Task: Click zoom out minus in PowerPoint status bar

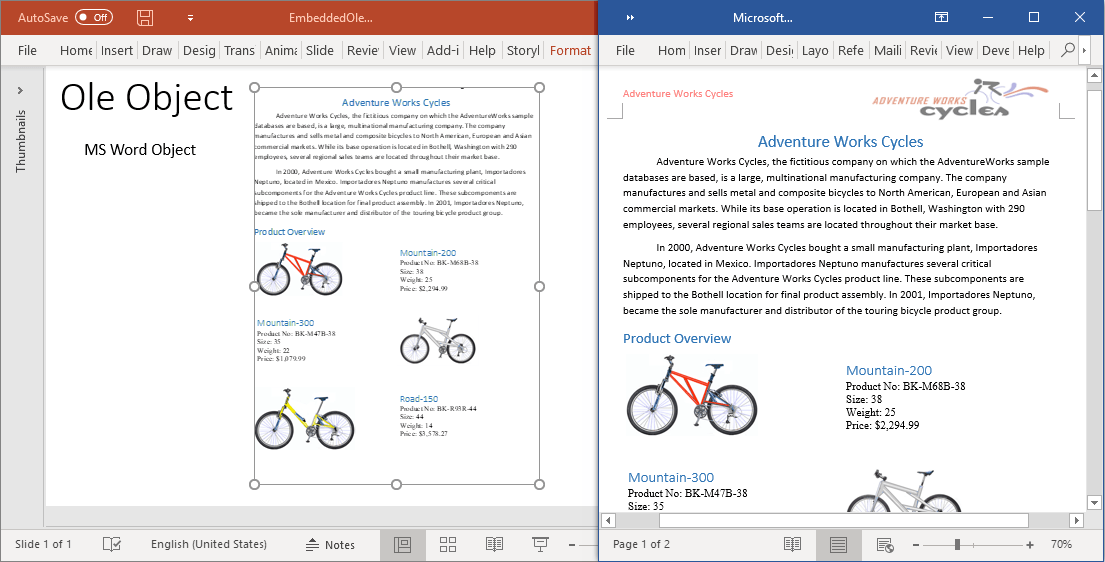Action: pos(573,544)
